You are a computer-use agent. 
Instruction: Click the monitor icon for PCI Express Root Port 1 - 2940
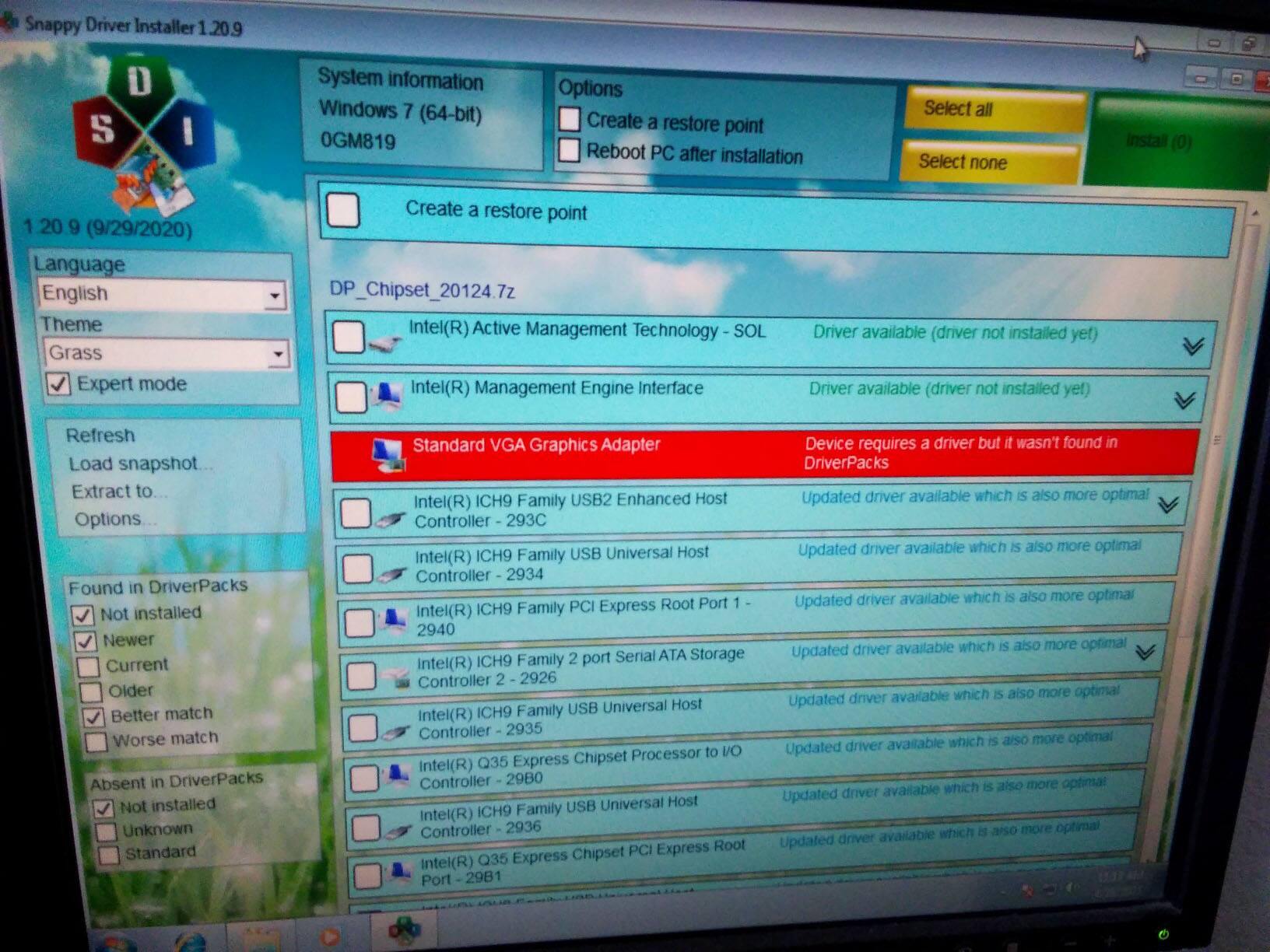(x=394, y=620)
